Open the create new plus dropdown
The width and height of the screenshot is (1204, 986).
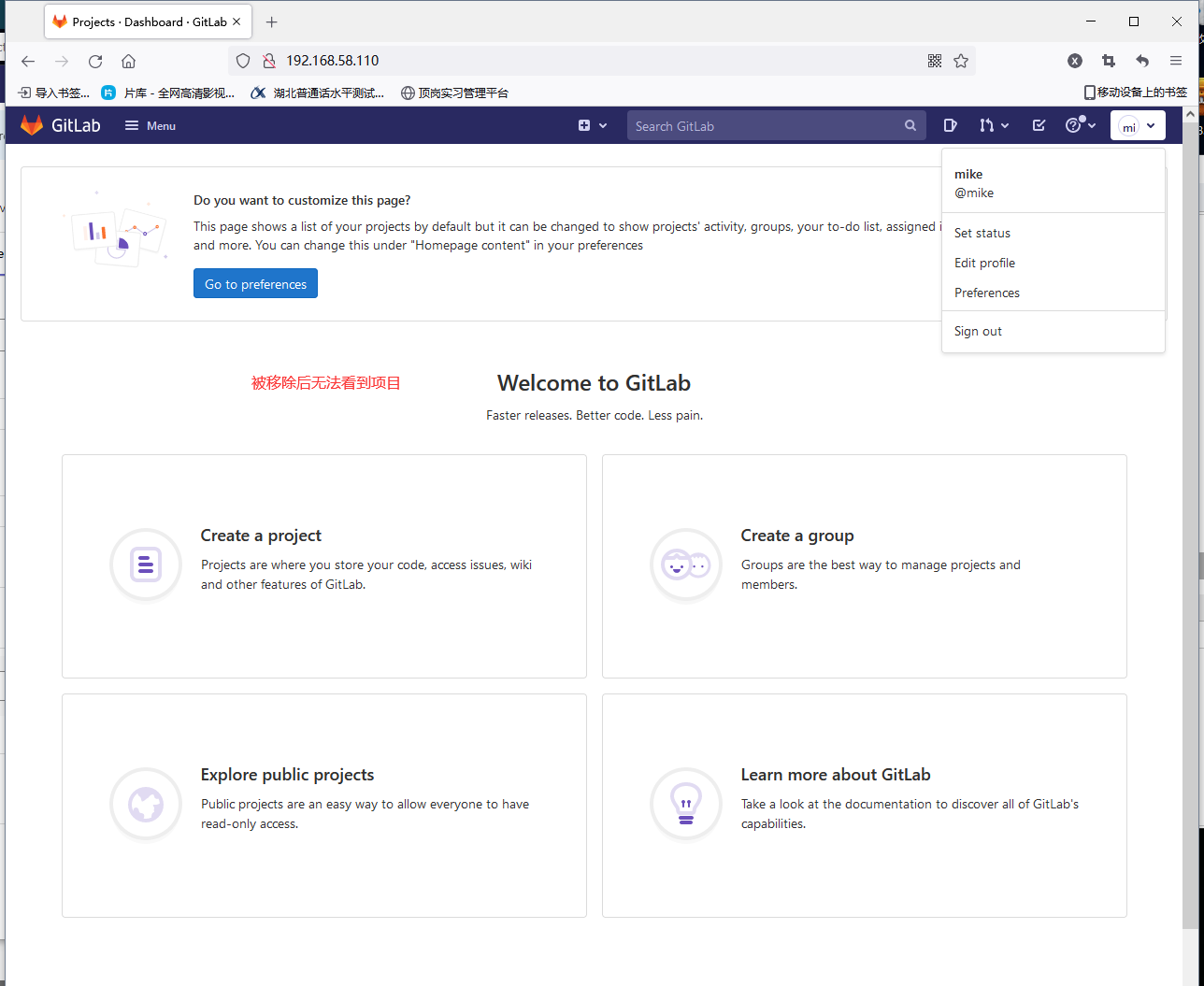pos(593,125)
